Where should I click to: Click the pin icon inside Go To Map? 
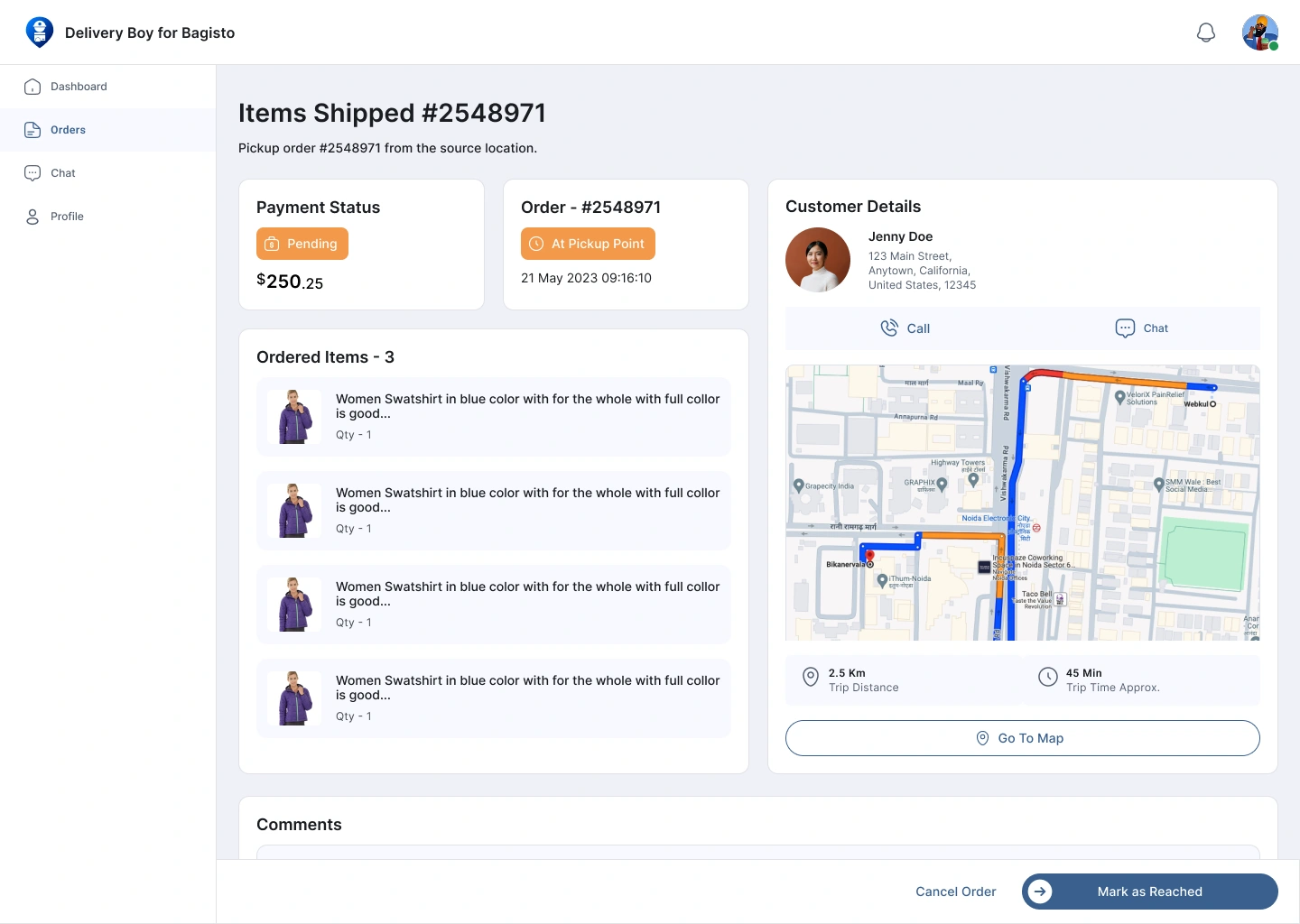coord(983,738)
